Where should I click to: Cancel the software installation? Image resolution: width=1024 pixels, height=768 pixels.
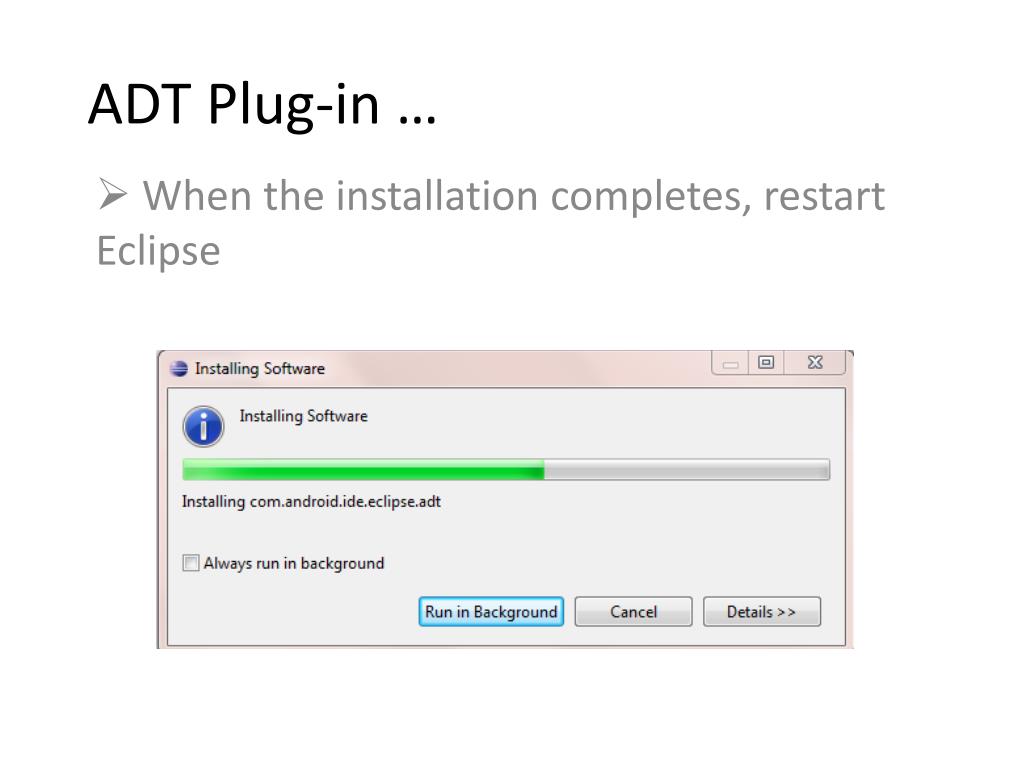click(633, 612)
